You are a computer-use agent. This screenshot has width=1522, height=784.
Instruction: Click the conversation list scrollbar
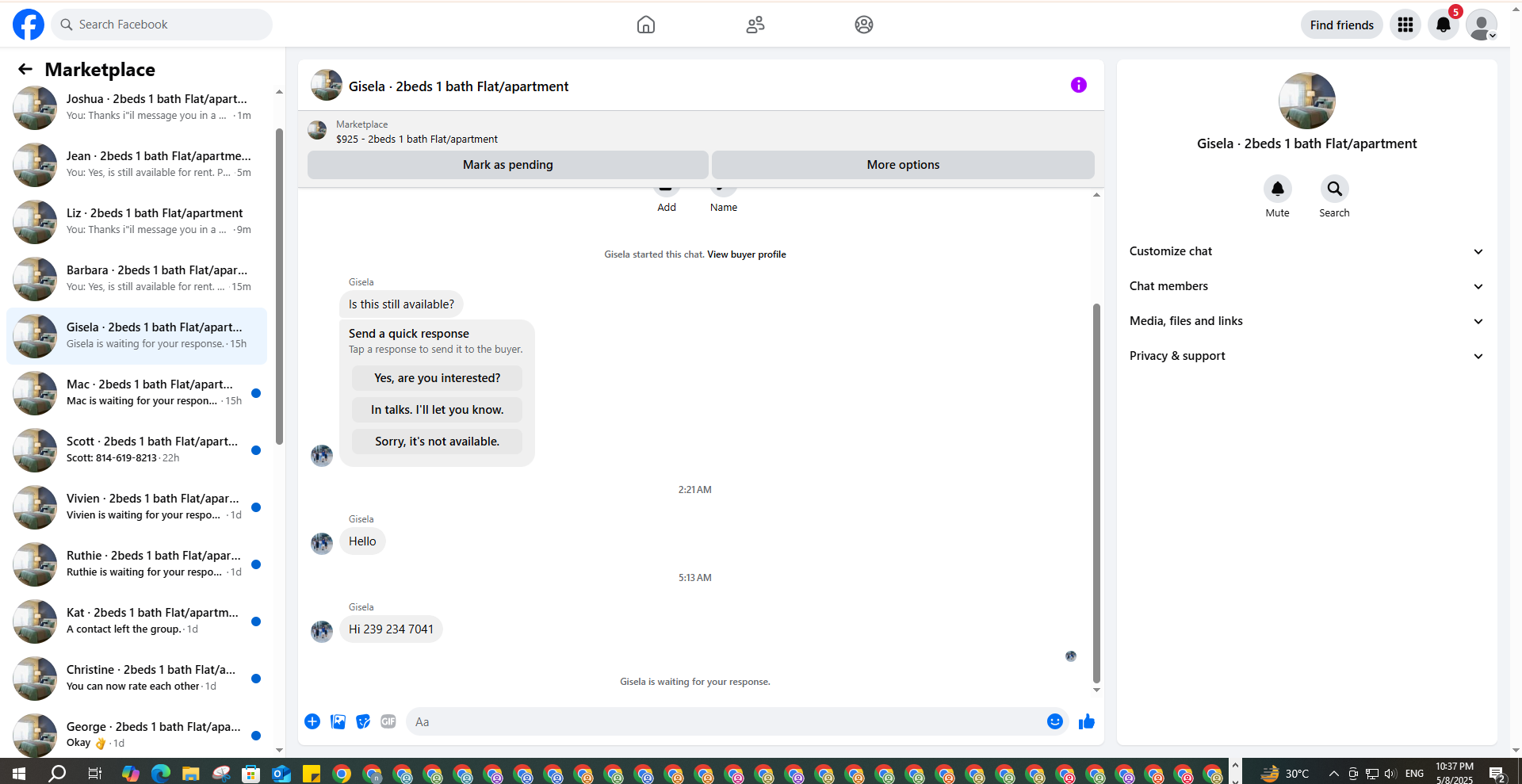click(x=279, y=285)
